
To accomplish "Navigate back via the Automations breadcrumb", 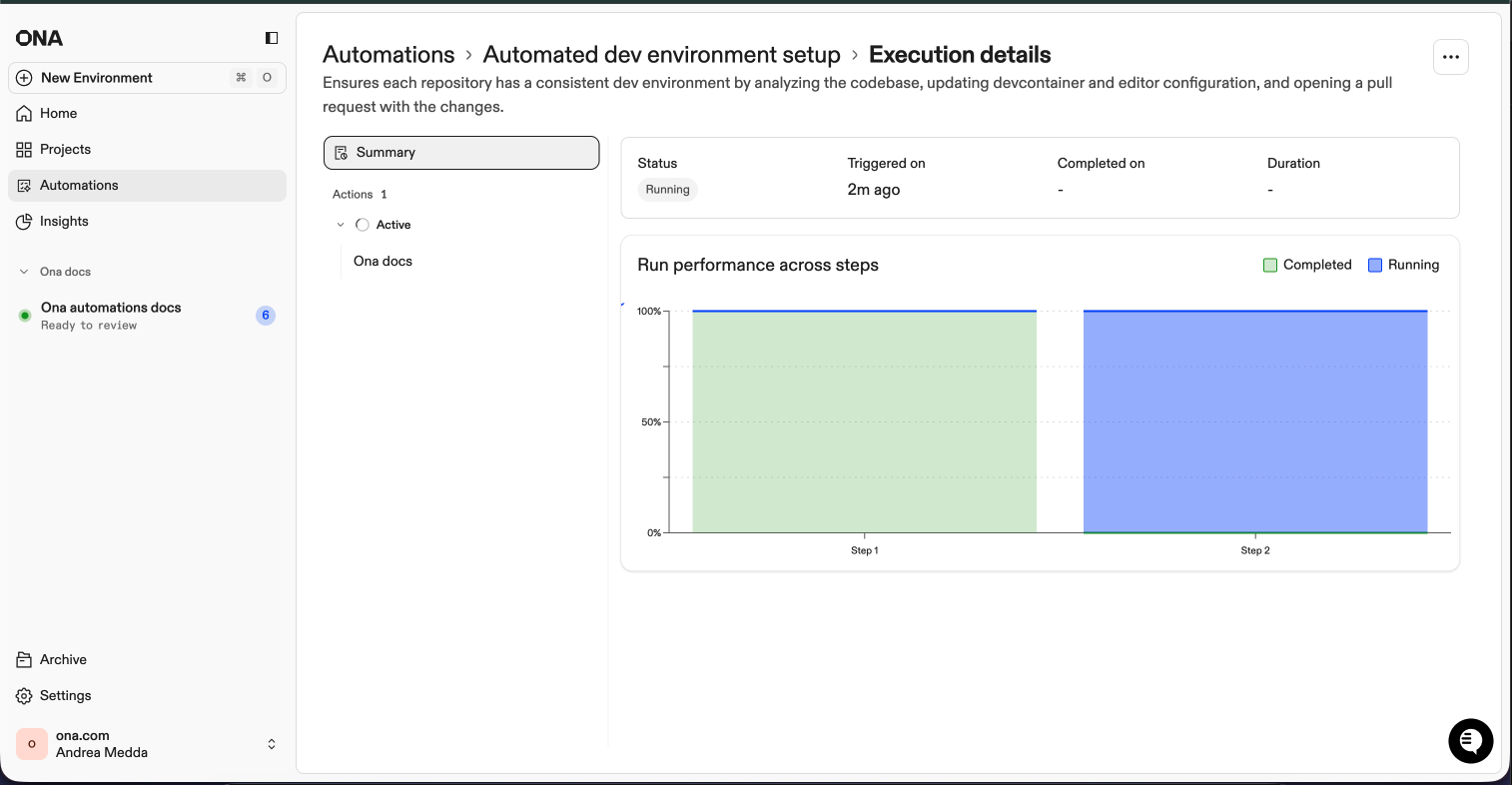I will 388,54.
